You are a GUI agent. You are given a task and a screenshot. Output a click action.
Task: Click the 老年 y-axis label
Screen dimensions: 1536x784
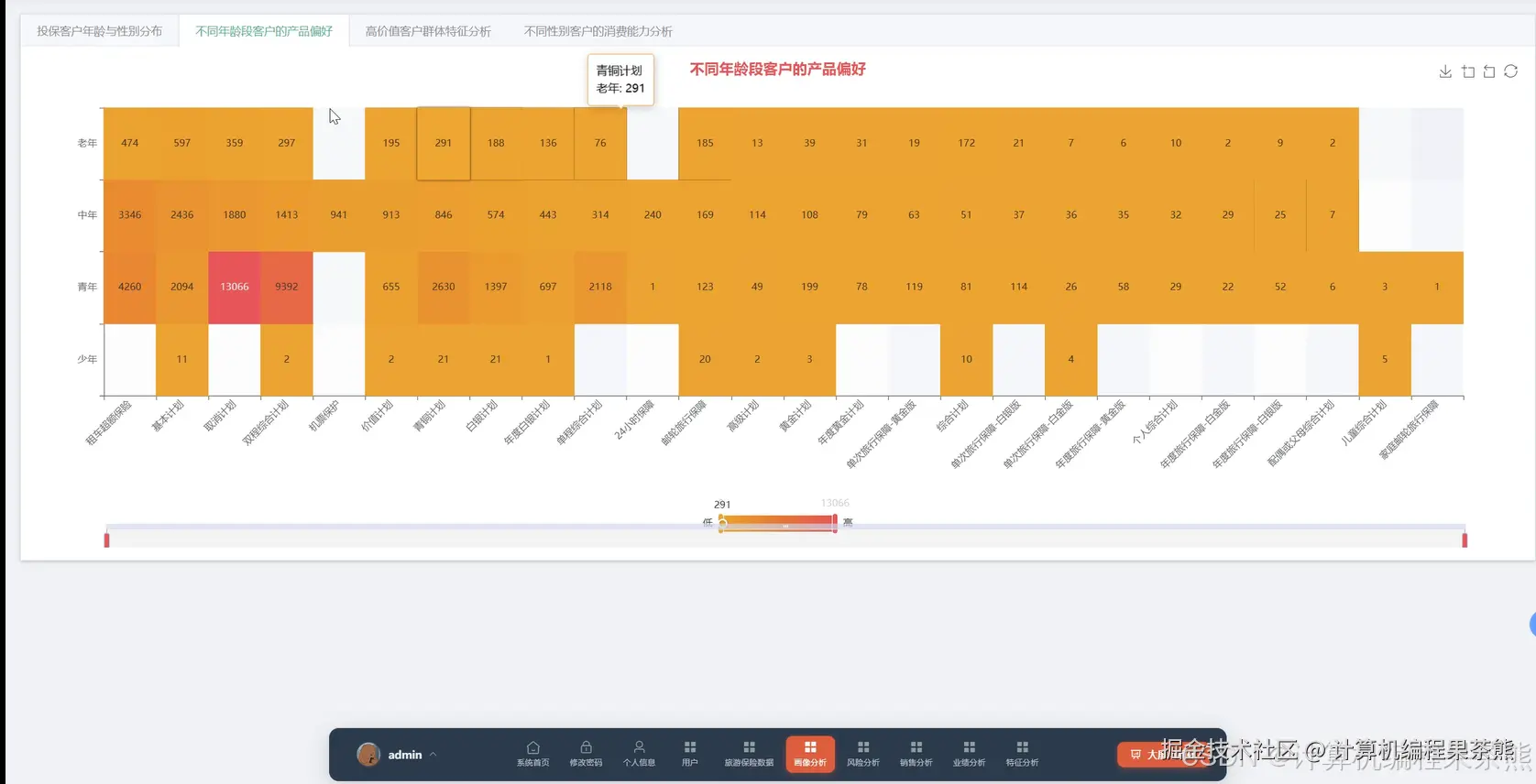tap(87, 144)
